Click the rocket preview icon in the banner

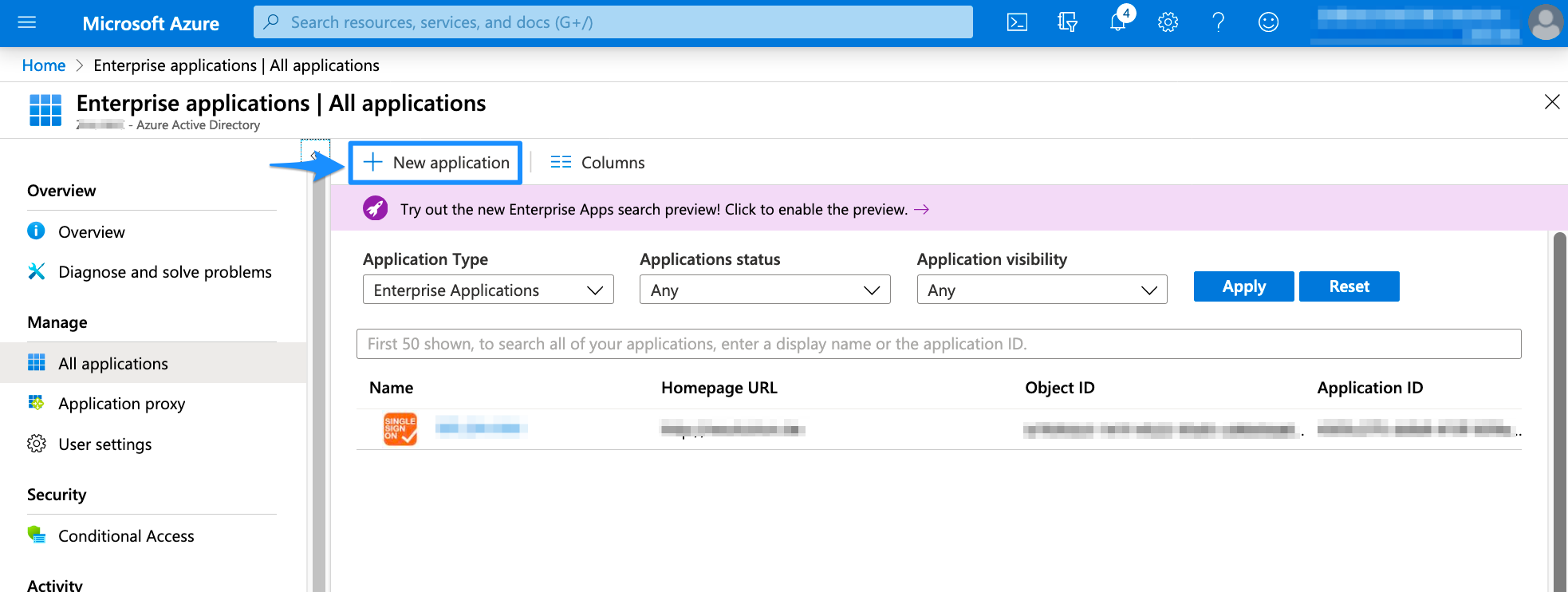click(376, 209)
